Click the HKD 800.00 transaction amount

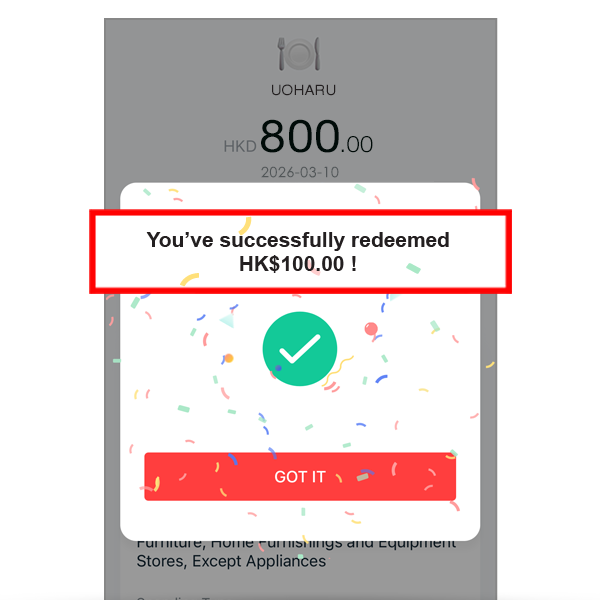(x=298, y=136)
